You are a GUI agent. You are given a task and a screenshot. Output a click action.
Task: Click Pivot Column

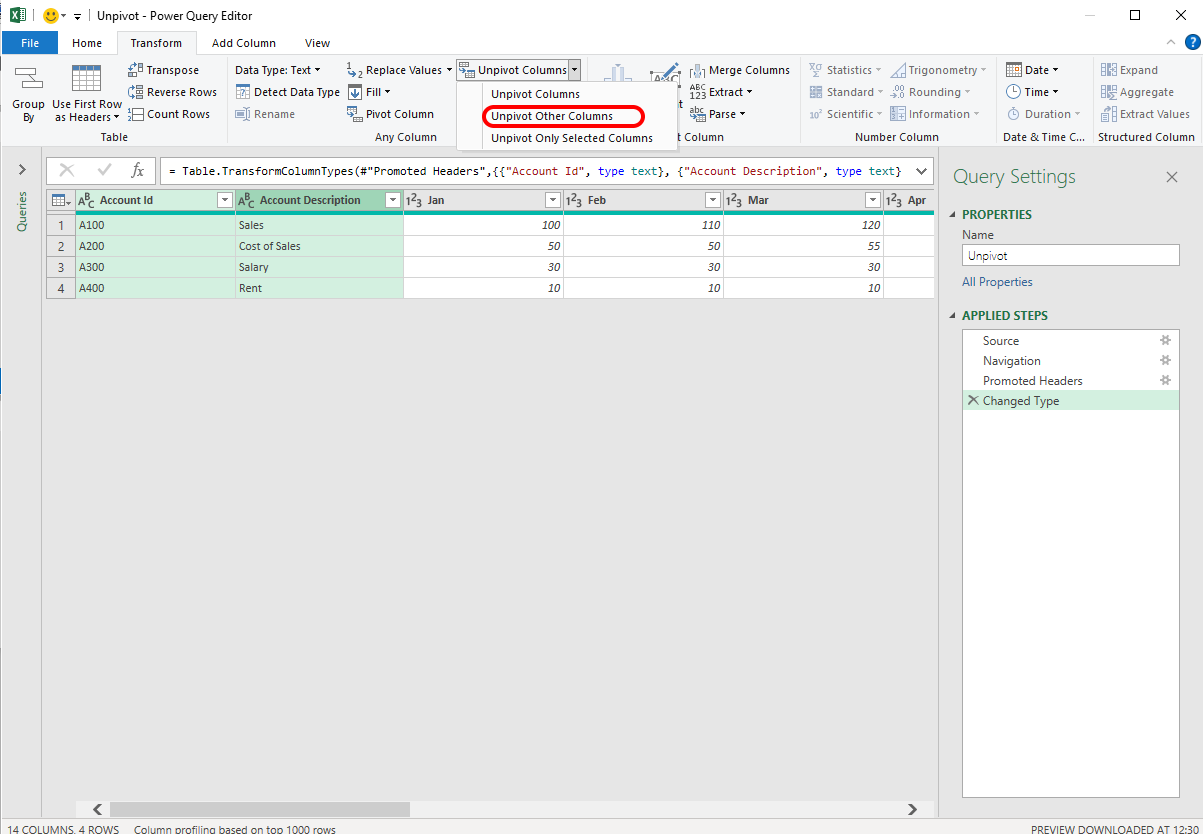[390, 114]
